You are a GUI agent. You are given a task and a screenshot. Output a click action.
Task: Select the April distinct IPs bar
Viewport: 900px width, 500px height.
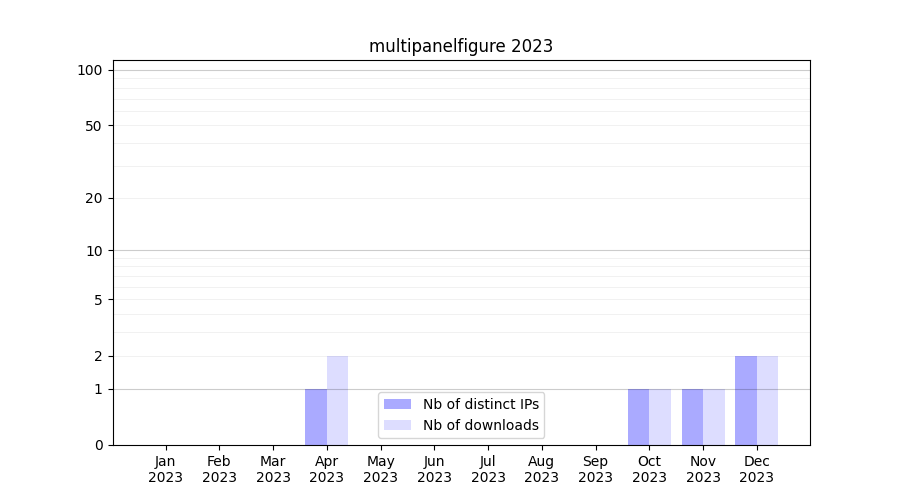[316, 417]
